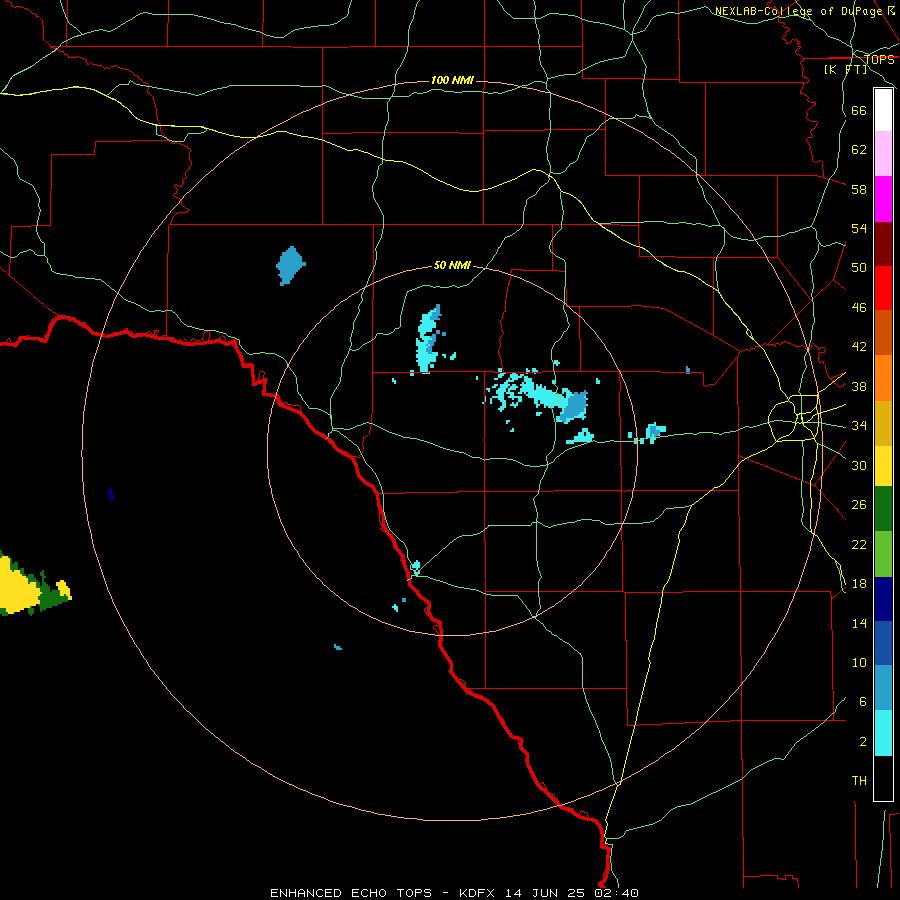The image size is (900, 900).
Task: Click the "26" legend value
Action: click(x=859, y=505)
